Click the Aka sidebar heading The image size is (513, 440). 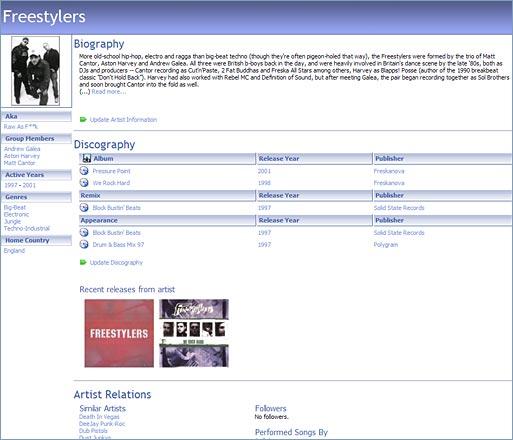tap(36, 116)
